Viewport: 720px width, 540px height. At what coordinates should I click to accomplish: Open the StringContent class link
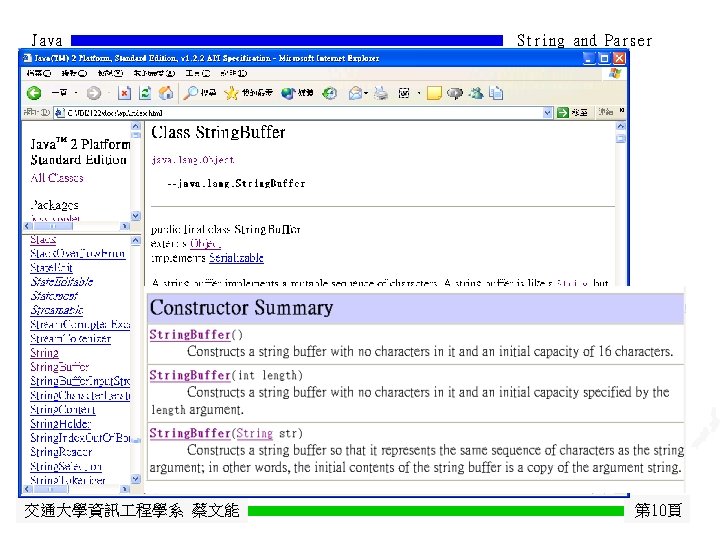pyautogui.click(x=63, y=410)
